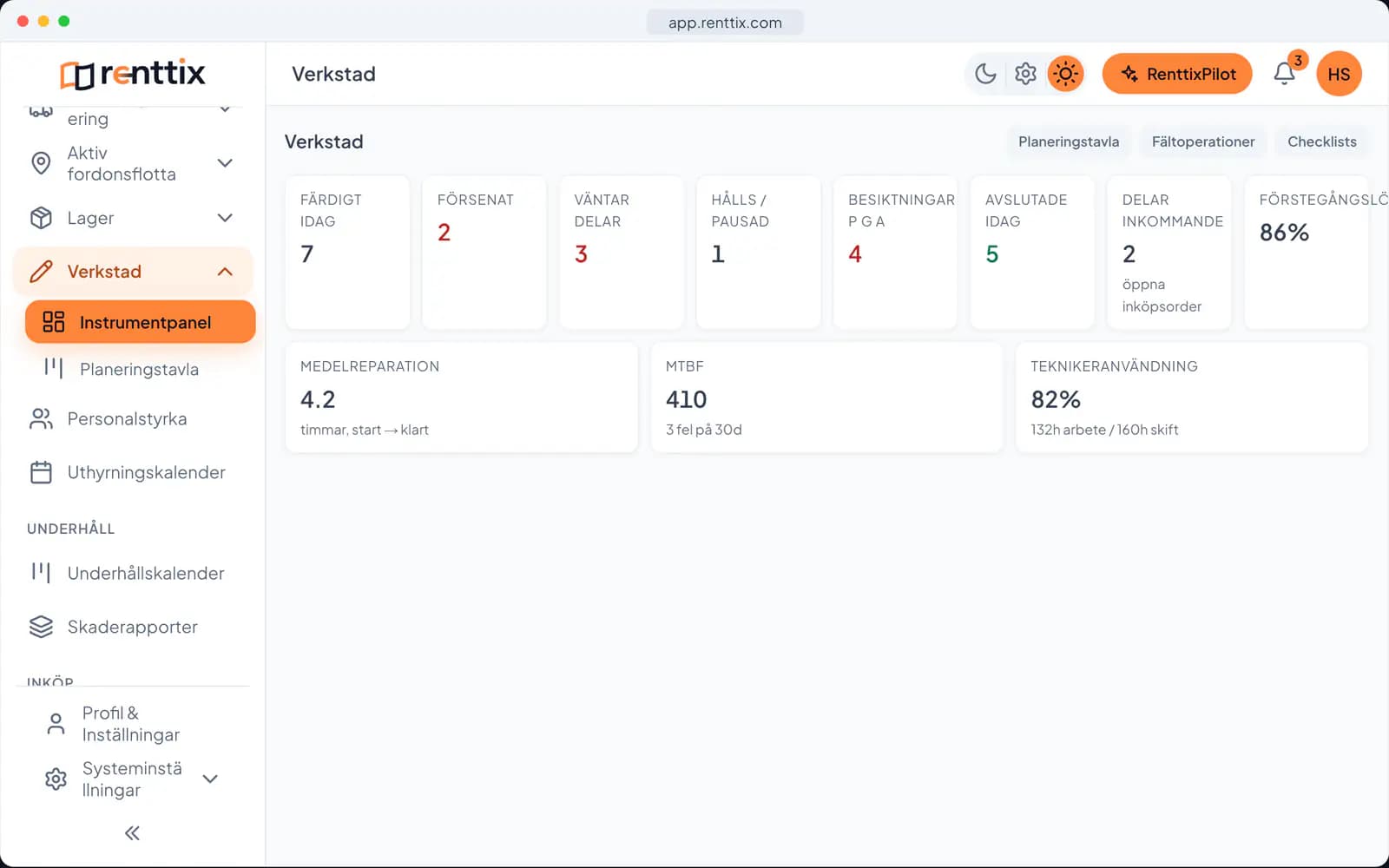This screenshot has width=1389, height=868.
Task: Click the Systeminställningar gear icon
Action: click(x=56, y=779)
